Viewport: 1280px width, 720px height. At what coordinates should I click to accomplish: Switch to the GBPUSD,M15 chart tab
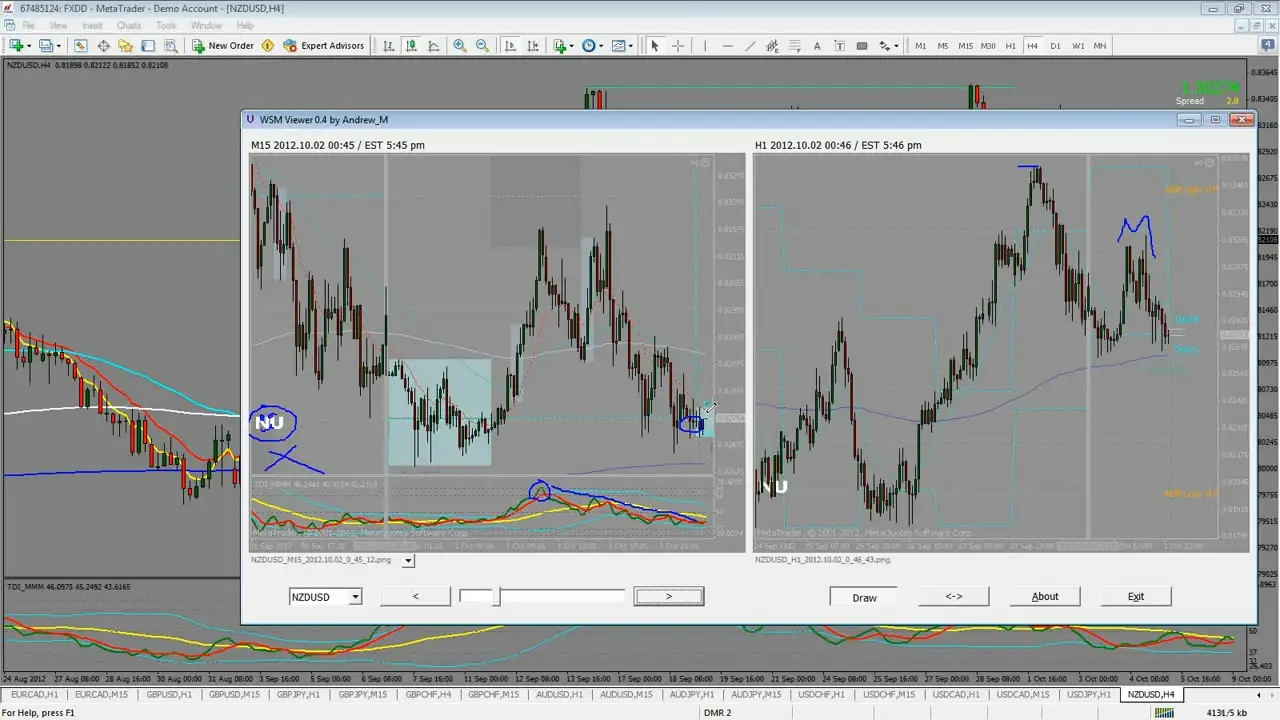pos(234,694)
